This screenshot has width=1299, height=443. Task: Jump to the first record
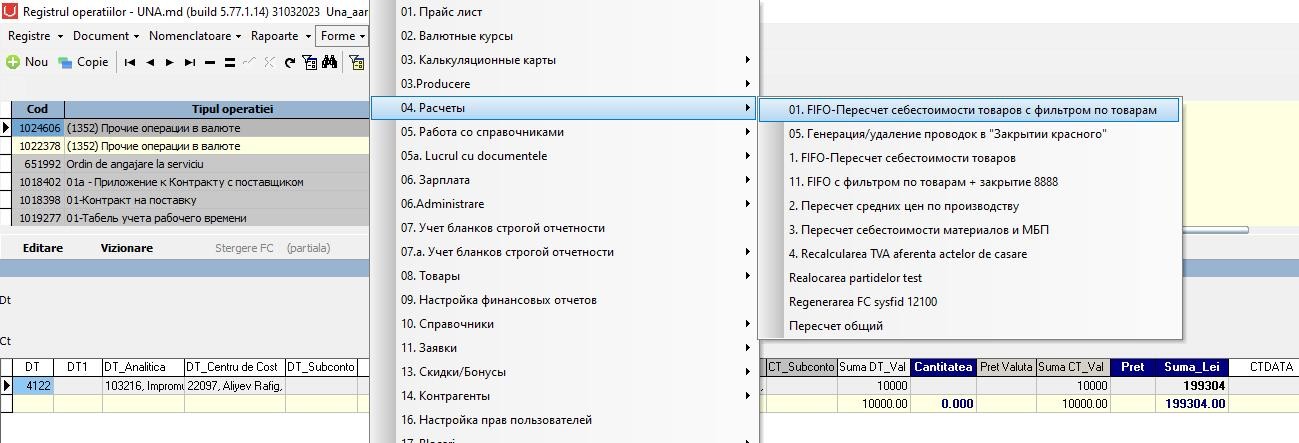tap(130, 62)
